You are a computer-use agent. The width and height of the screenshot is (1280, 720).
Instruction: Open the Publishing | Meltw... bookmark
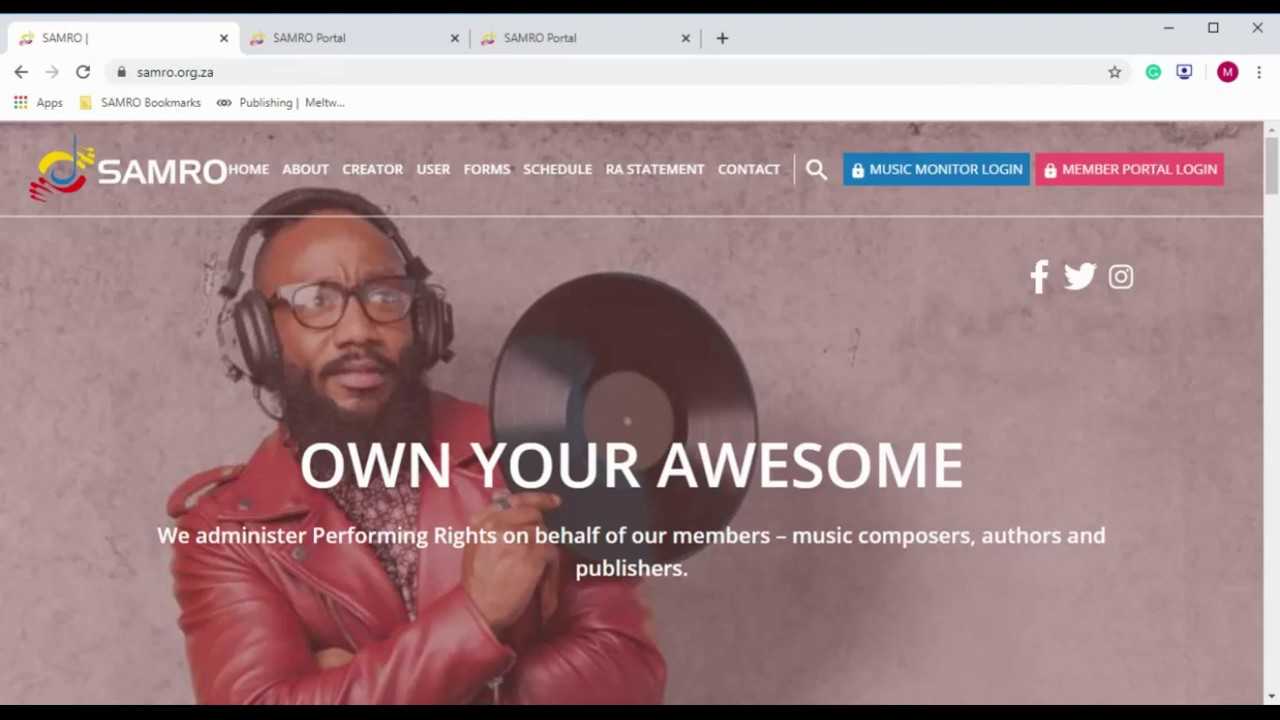coord(280,102)
